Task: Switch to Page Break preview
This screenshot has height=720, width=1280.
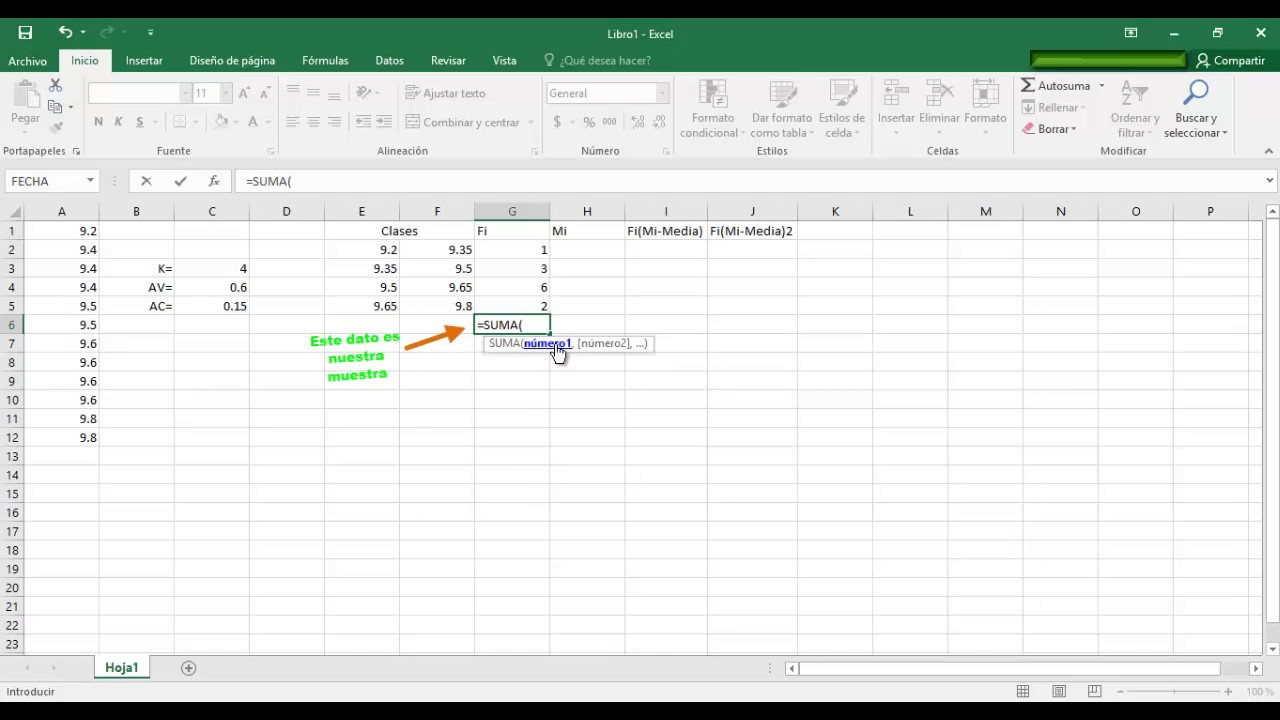Action: [x=1095, y=692]
